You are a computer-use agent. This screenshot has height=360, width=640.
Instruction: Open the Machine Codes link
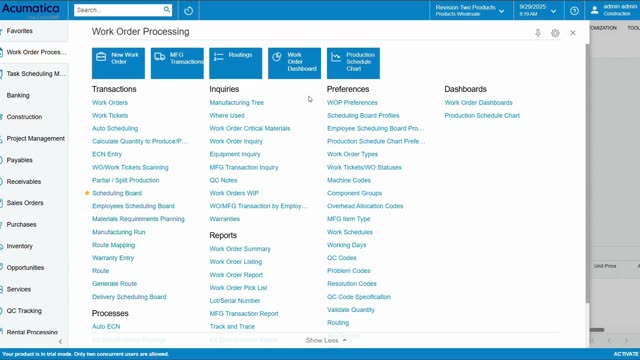coord(349,180)
